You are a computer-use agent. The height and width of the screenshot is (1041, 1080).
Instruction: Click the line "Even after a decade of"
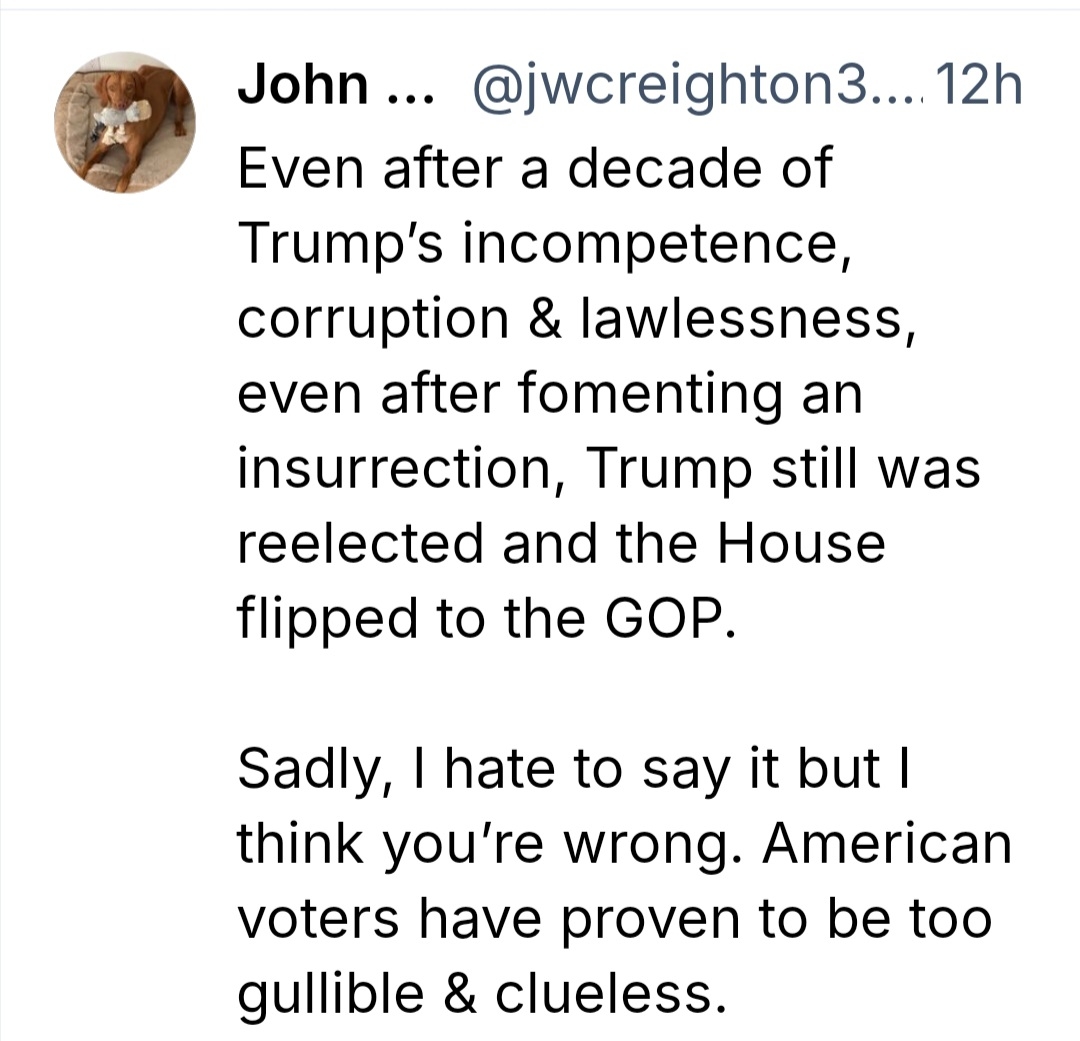pyautogui.click(x=534, y=168)
